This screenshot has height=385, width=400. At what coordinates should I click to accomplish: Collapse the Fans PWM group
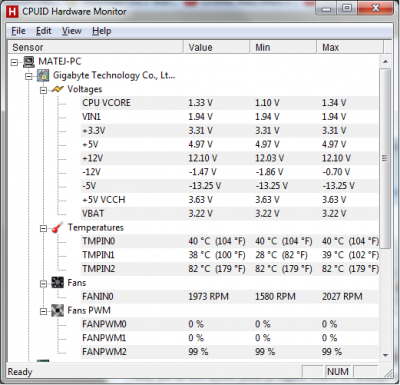pos(43,312)
